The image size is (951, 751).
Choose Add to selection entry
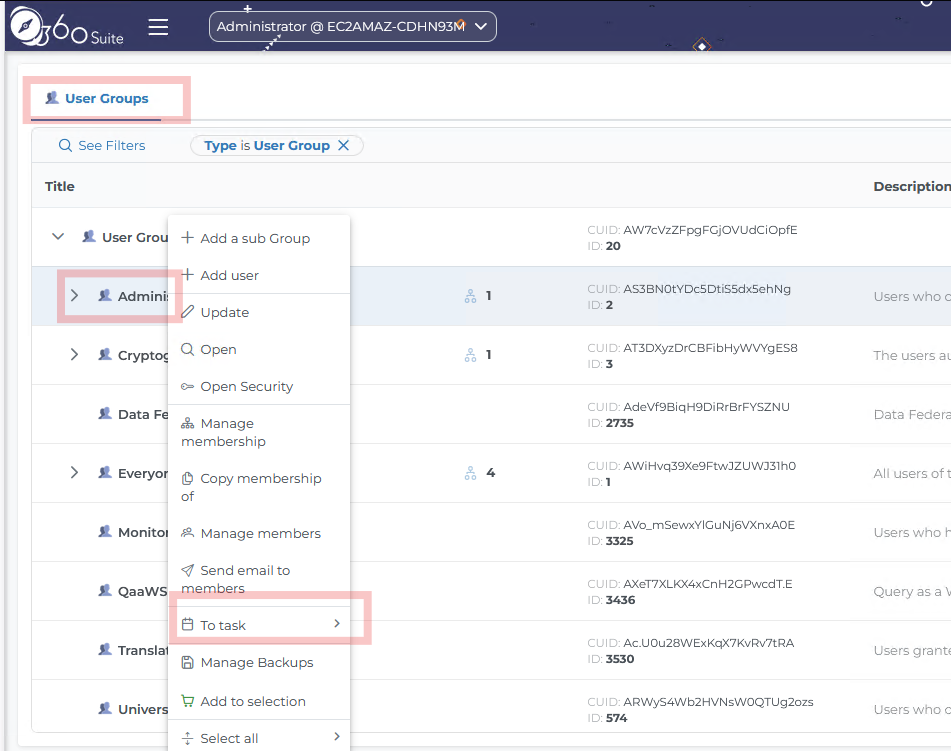[259, 701]
